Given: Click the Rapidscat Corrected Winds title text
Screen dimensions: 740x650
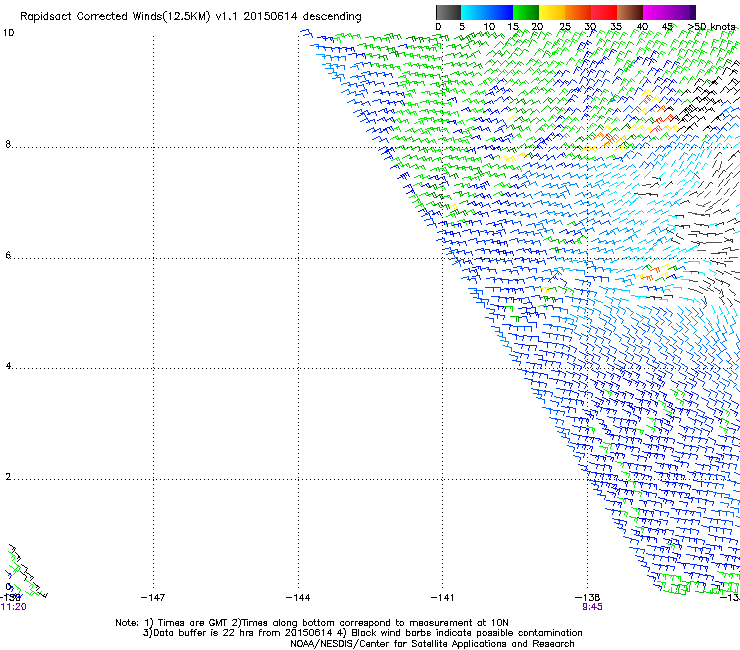Looking at the screenshot, I should [x=191, y=17].
